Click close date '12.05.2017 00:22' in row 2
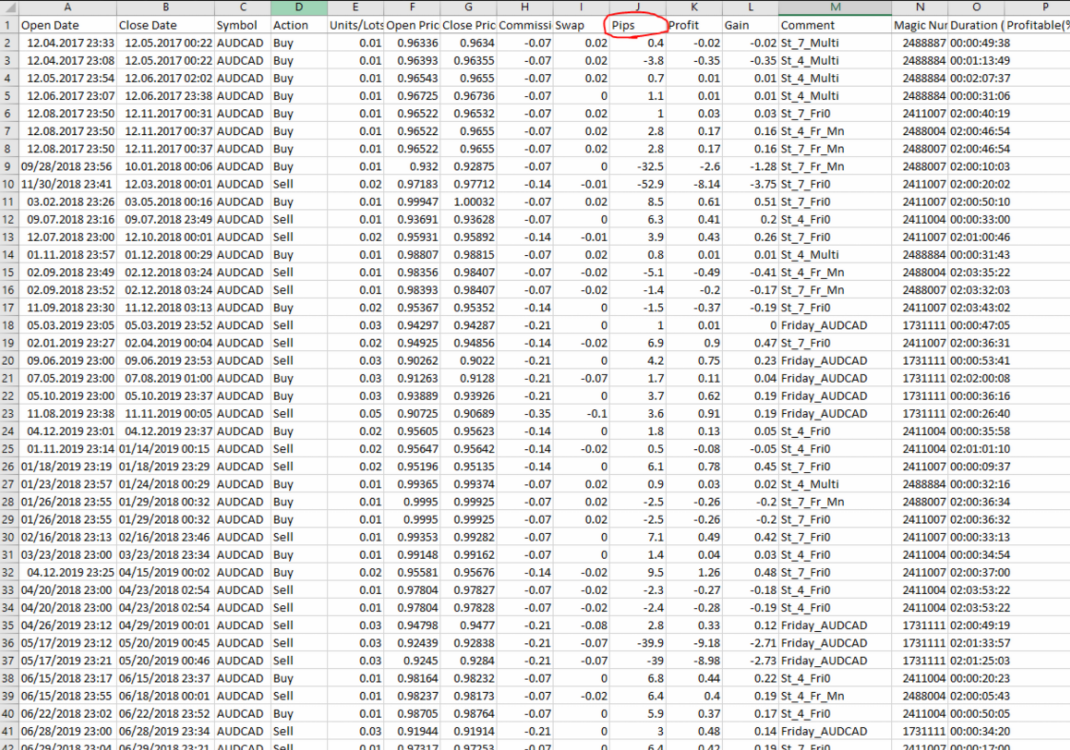Screen dimensions: 1070x750 coord(169,43)
